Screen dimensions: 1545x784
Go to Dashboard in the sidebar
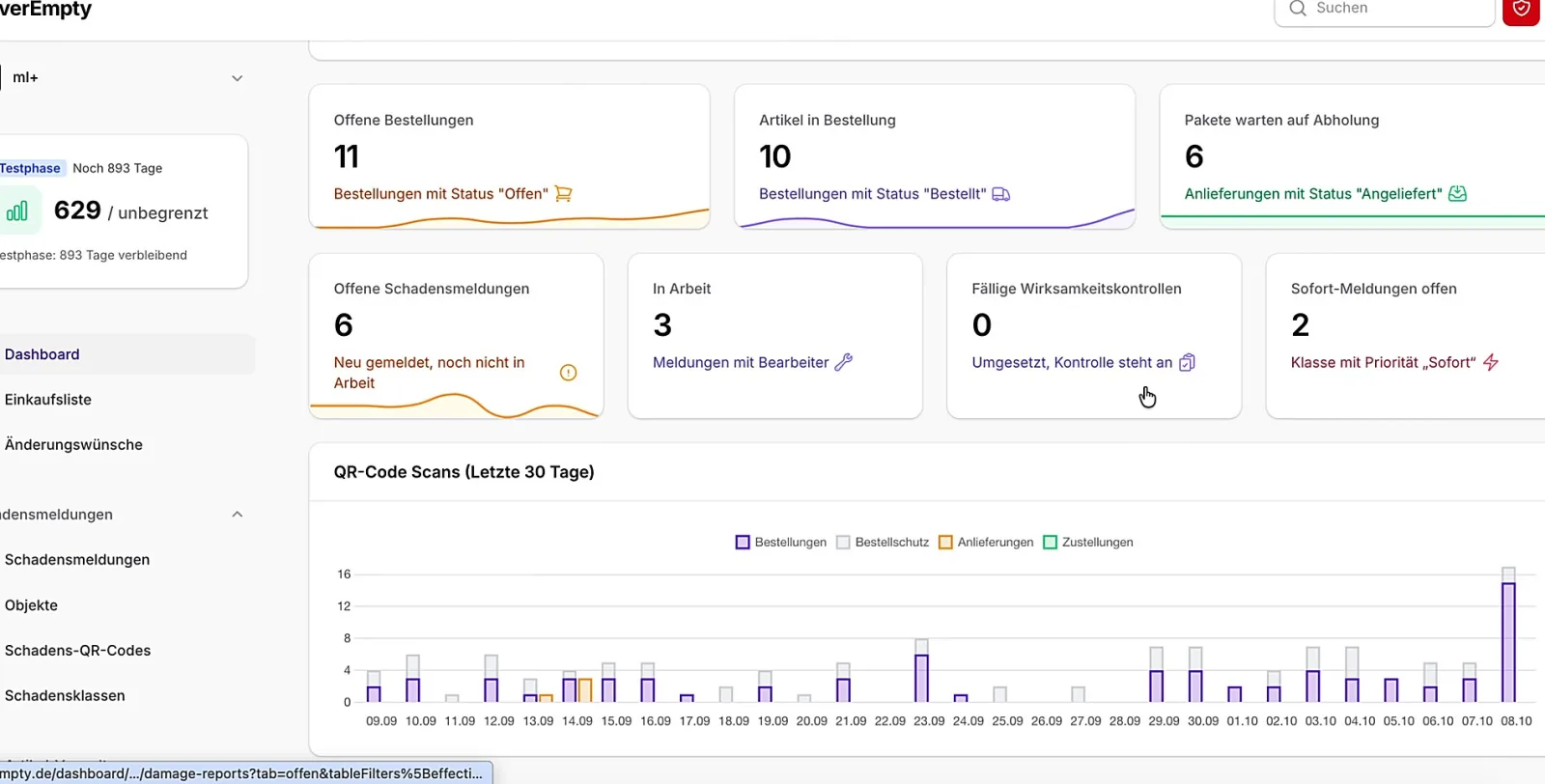[126, 354]
